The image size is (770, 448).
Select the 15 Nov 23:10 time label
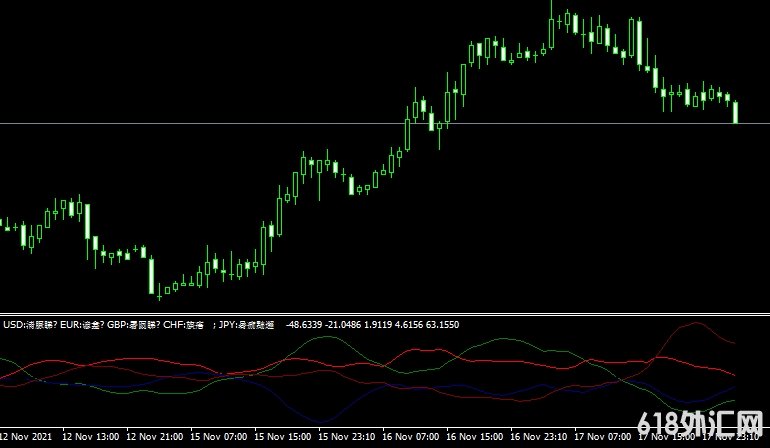347,437
